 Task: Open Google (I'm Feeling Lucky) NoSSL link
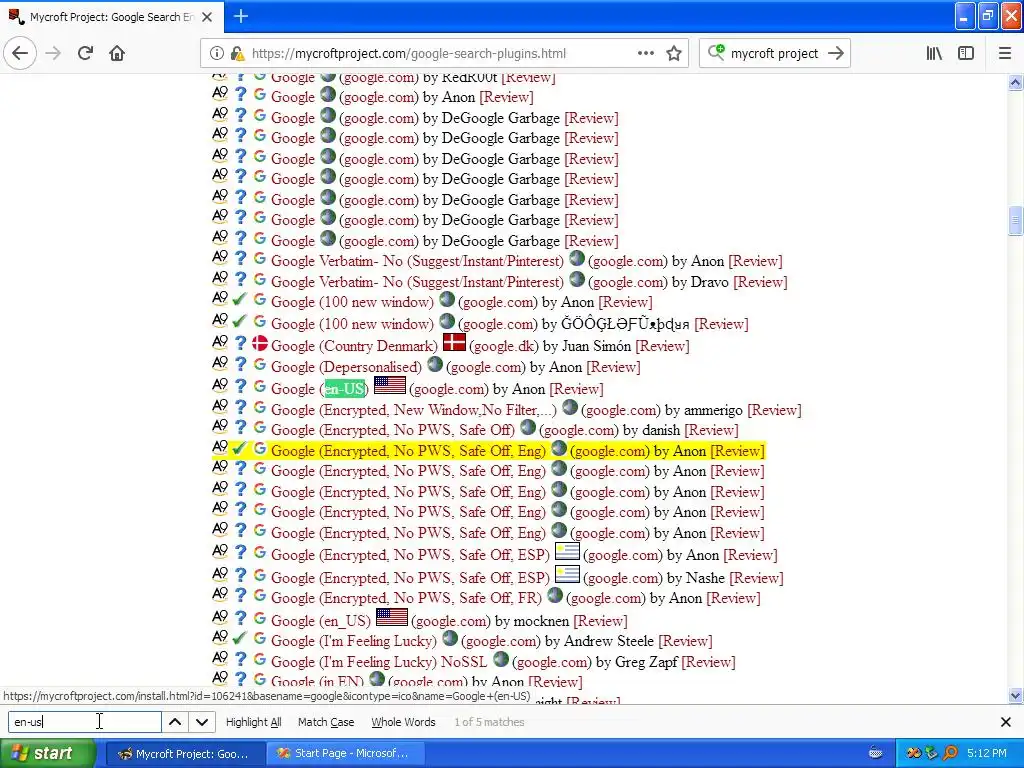379,662
